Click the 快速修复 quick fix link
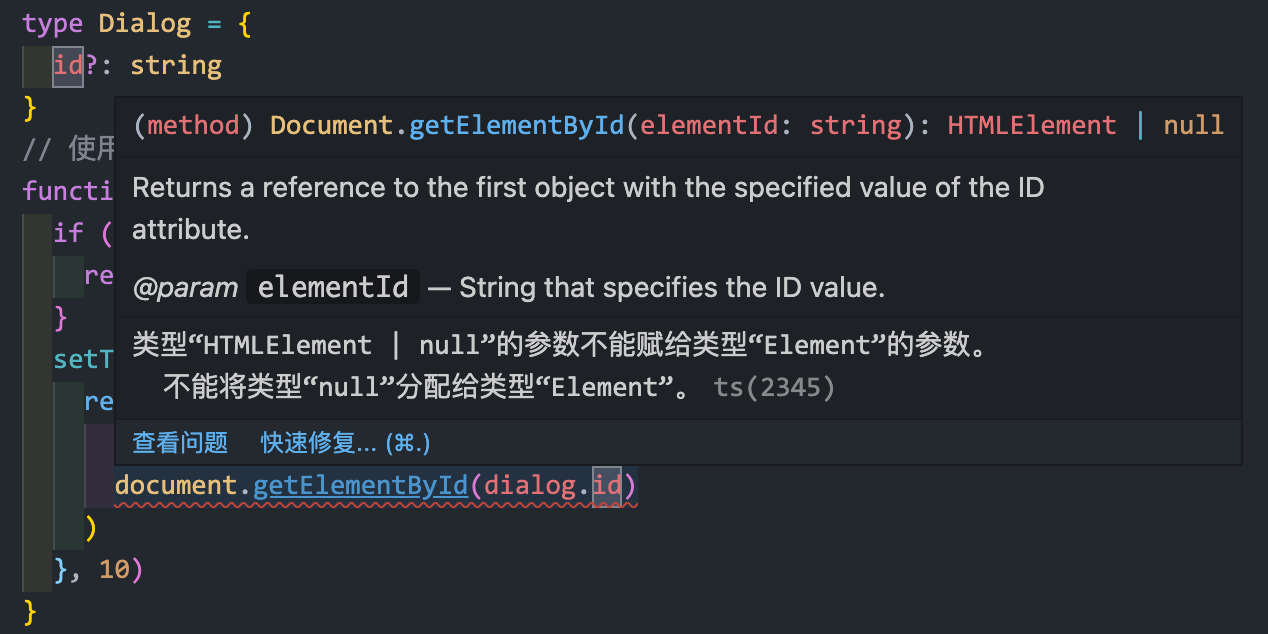The height and width of the screenshot is (634, 1268). pyautogui.click(x=346, y=442)
